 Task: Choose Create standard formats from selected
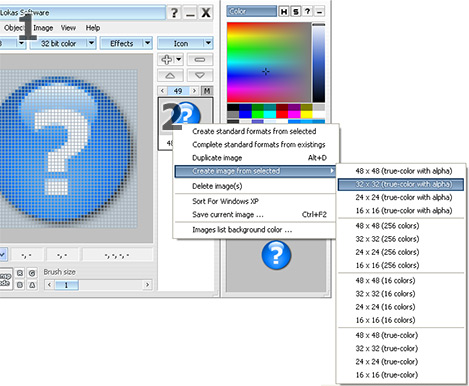254,131
